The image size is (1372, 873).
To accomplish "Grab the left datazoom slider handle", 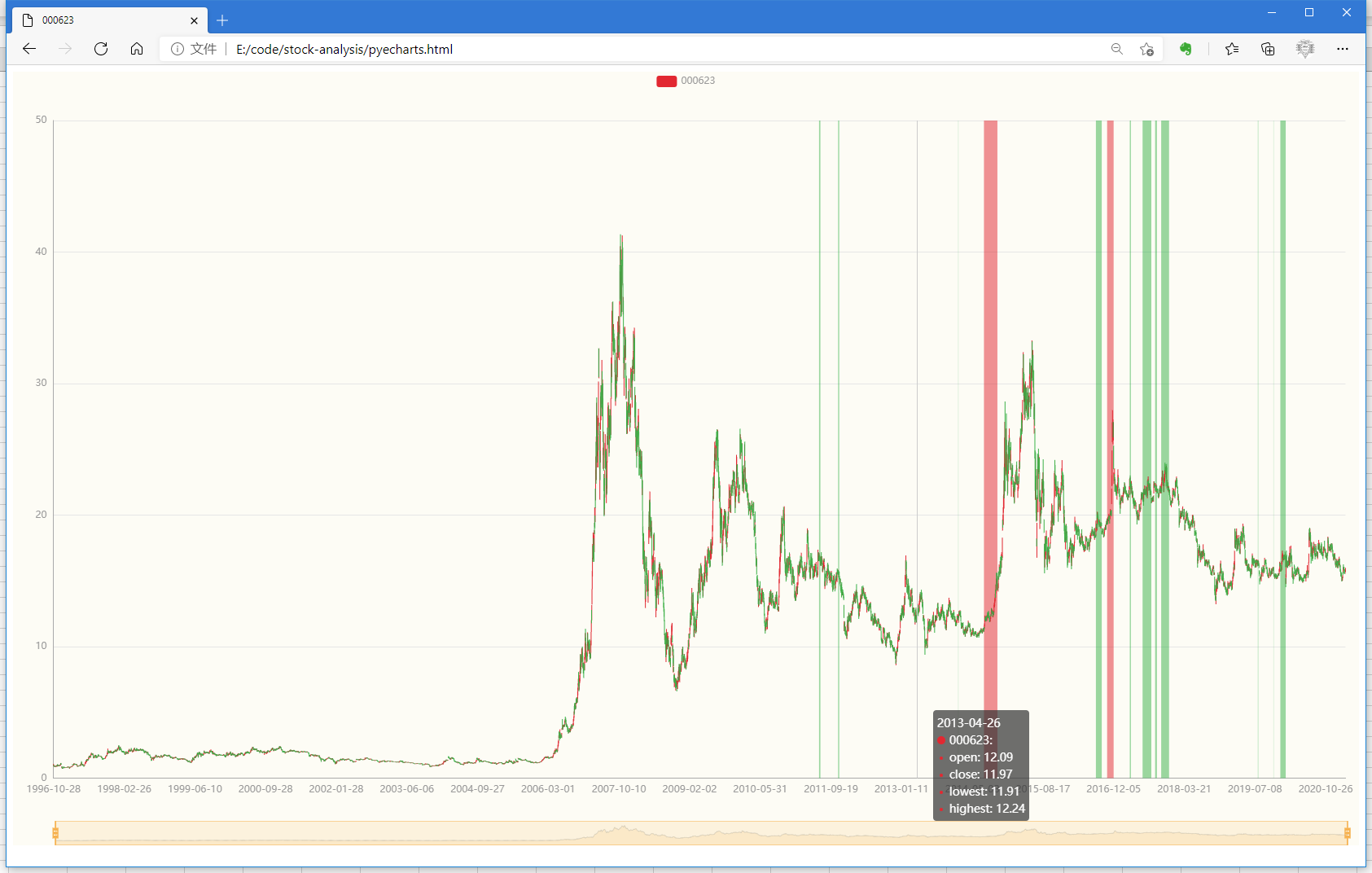I will click(55, 832).
